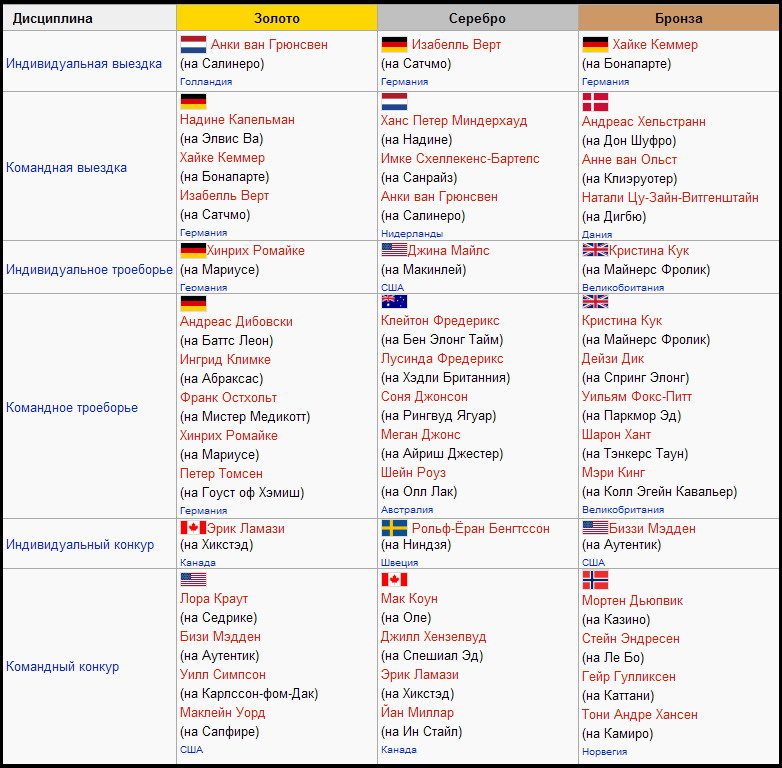Open the Уильям Фокс-Питт link
Image resolution: width=782 pixels, height=768 pixels.
(x=637, y=396)
